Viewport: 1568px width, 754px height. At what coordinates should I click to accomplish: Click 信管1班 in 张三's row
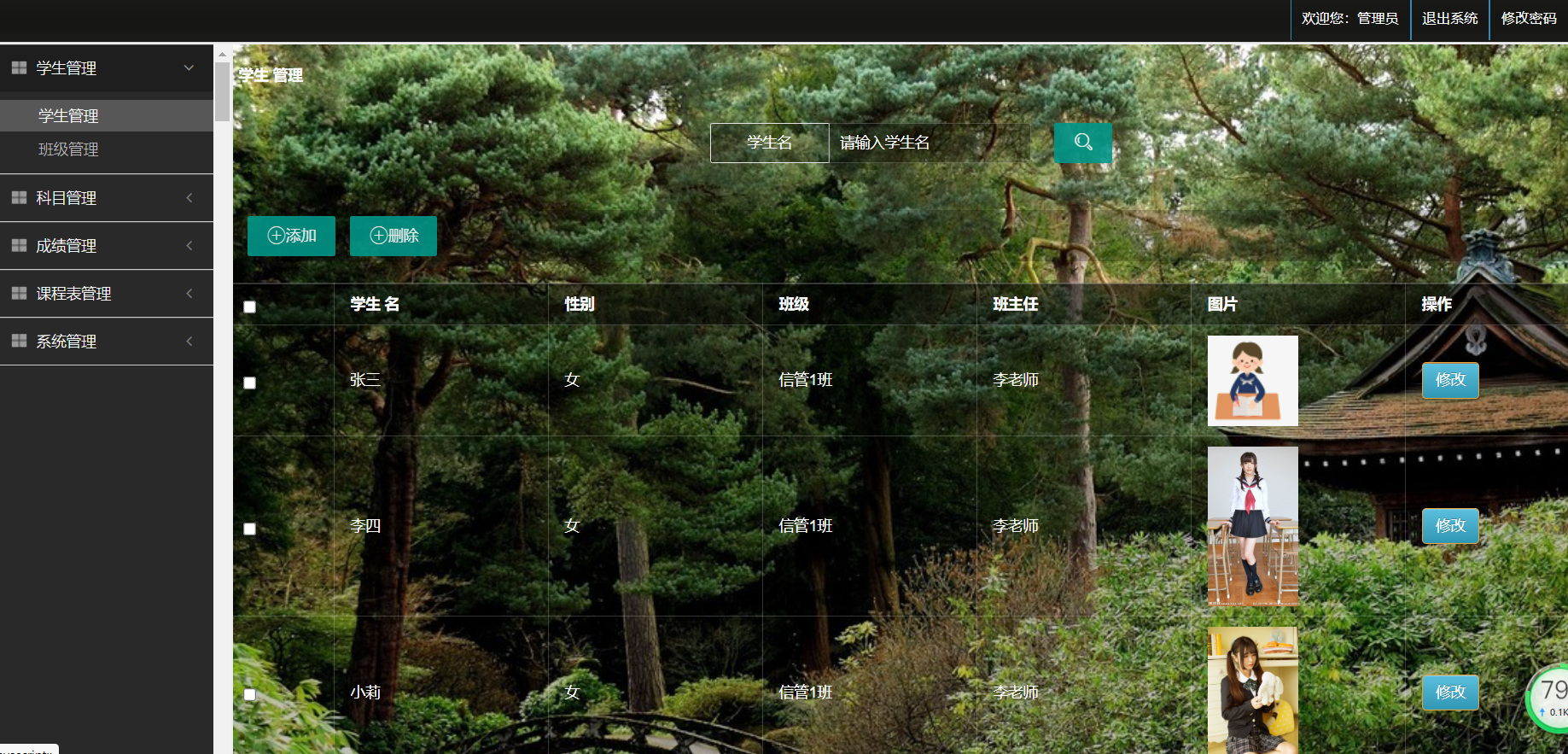(805, 380)
